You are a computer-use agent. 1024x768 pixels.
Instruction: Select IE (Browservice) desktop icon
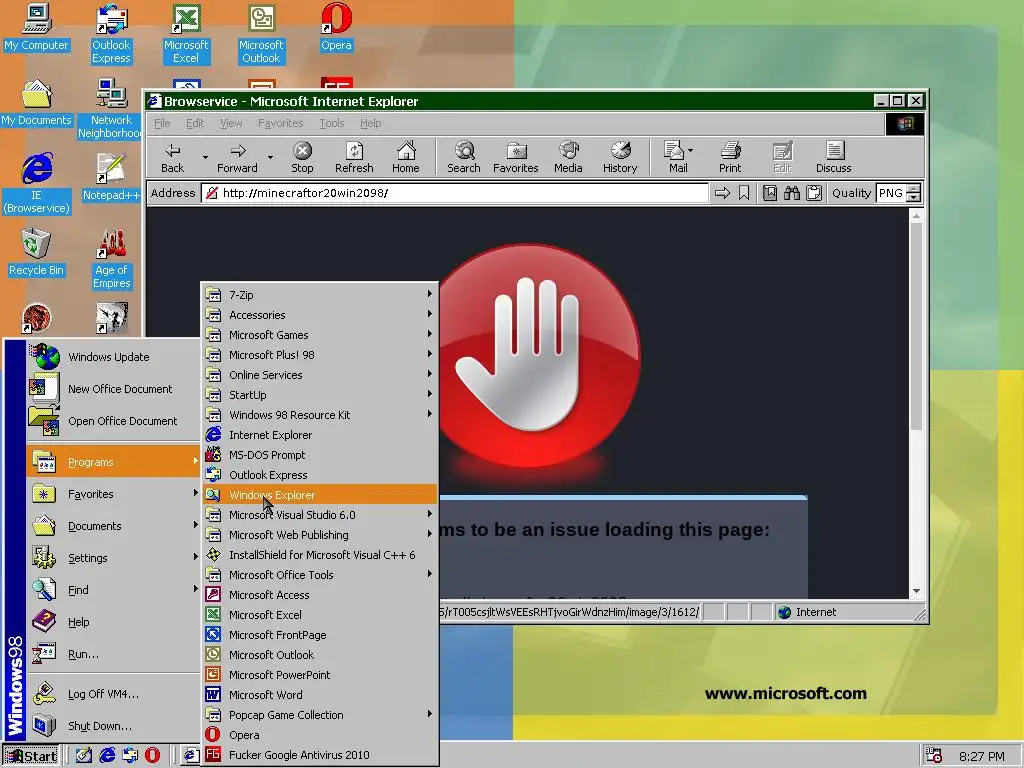tap(37, 184)
